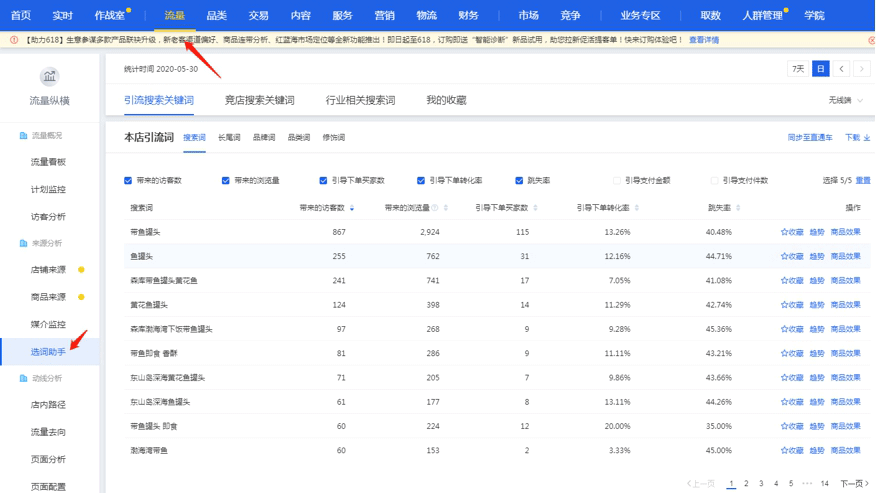Click sort icon on 跳失率 column
Viewport: 876px width, 493px height.
(x=738, y=208)
